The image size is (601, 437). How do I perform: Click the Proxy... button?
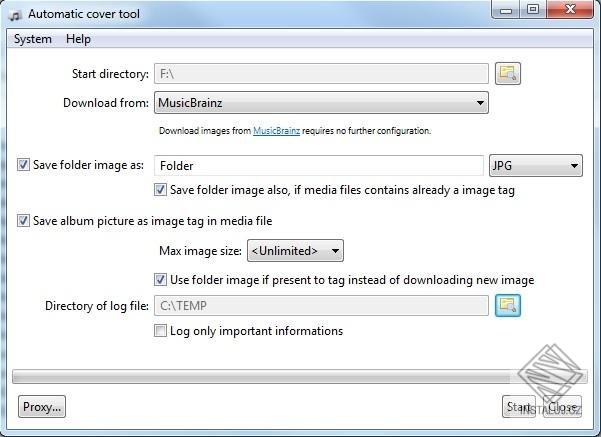click(x=42, y=407)
